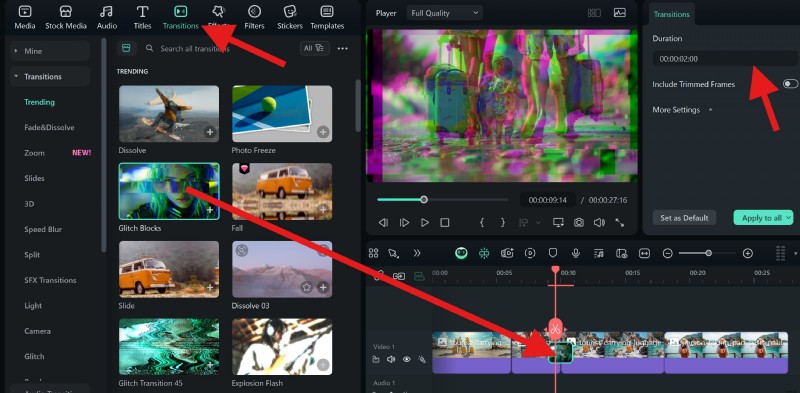The width and height of the screenshot is (800, 393).
Task: Set the mark out point
Action: (x=503, y=223)
